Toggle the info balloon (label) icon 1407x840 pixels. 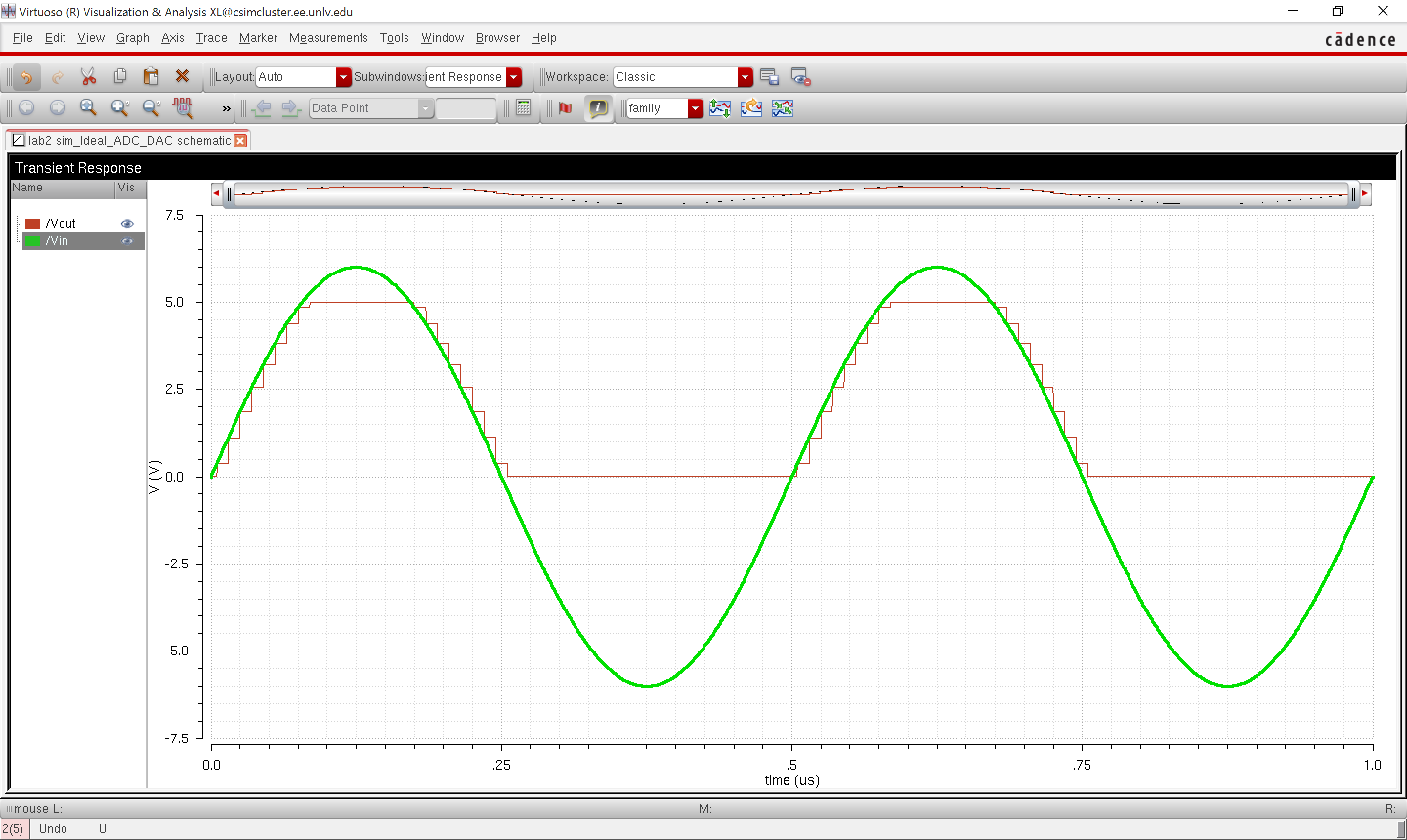598,108
